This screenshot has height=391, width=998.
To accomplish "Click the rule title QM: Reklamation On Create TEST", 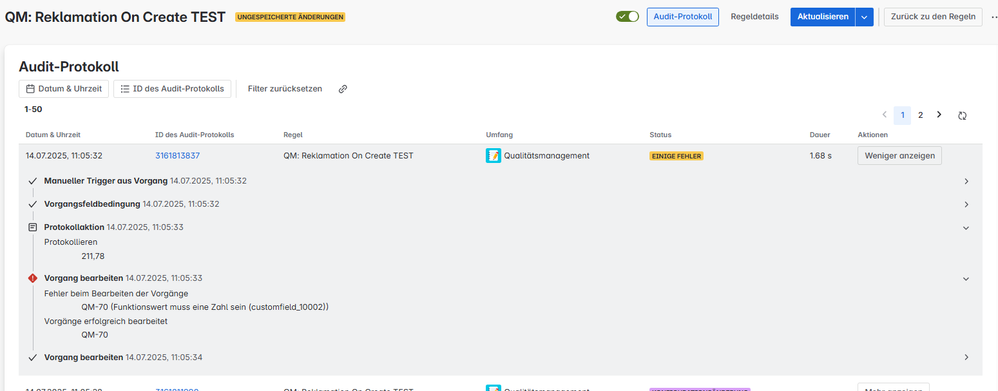I will coord(115,17).
